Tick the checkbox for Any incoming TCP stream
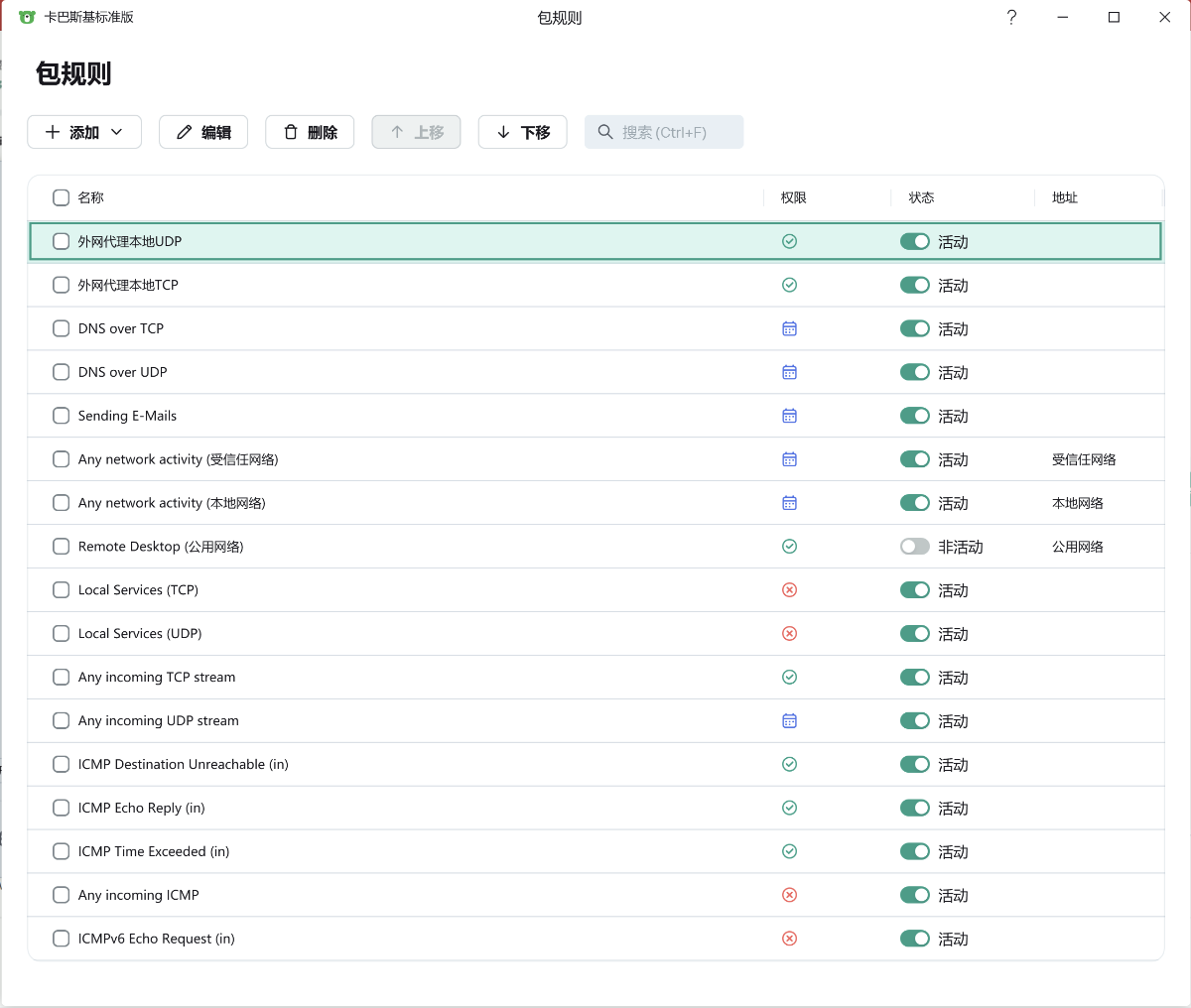Viewport: 1191px width, 1008px height. pyautogui.click(x=62, y=678)
